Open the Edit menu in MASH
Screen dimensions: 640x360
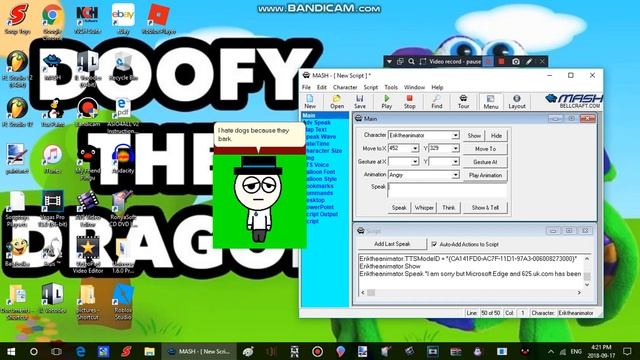322,87
